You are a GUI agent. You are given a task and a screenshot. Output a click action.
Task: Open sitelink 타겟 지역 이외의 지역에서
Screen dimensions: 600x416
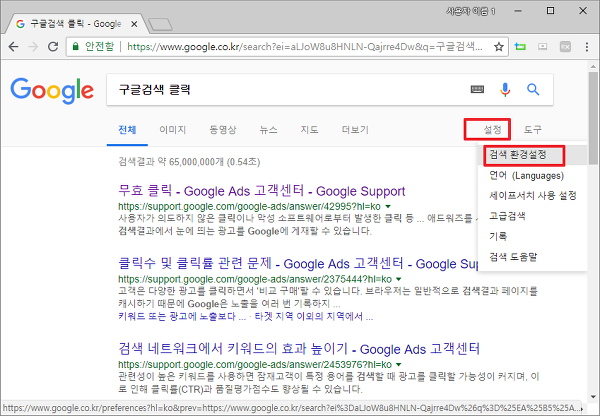point(314,316)
